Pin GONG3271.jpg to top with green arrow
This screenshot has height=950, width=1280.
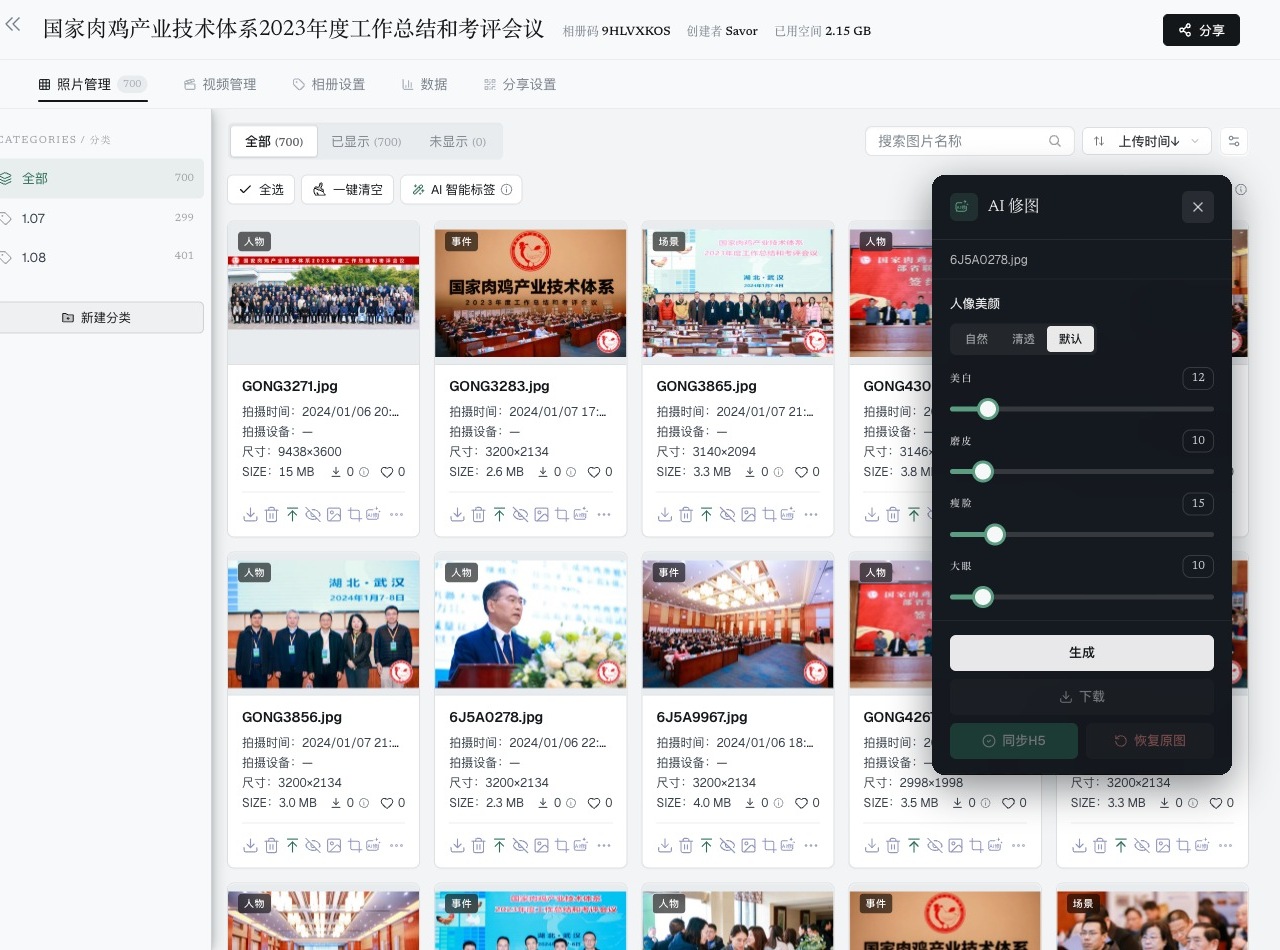pos(292,514)
